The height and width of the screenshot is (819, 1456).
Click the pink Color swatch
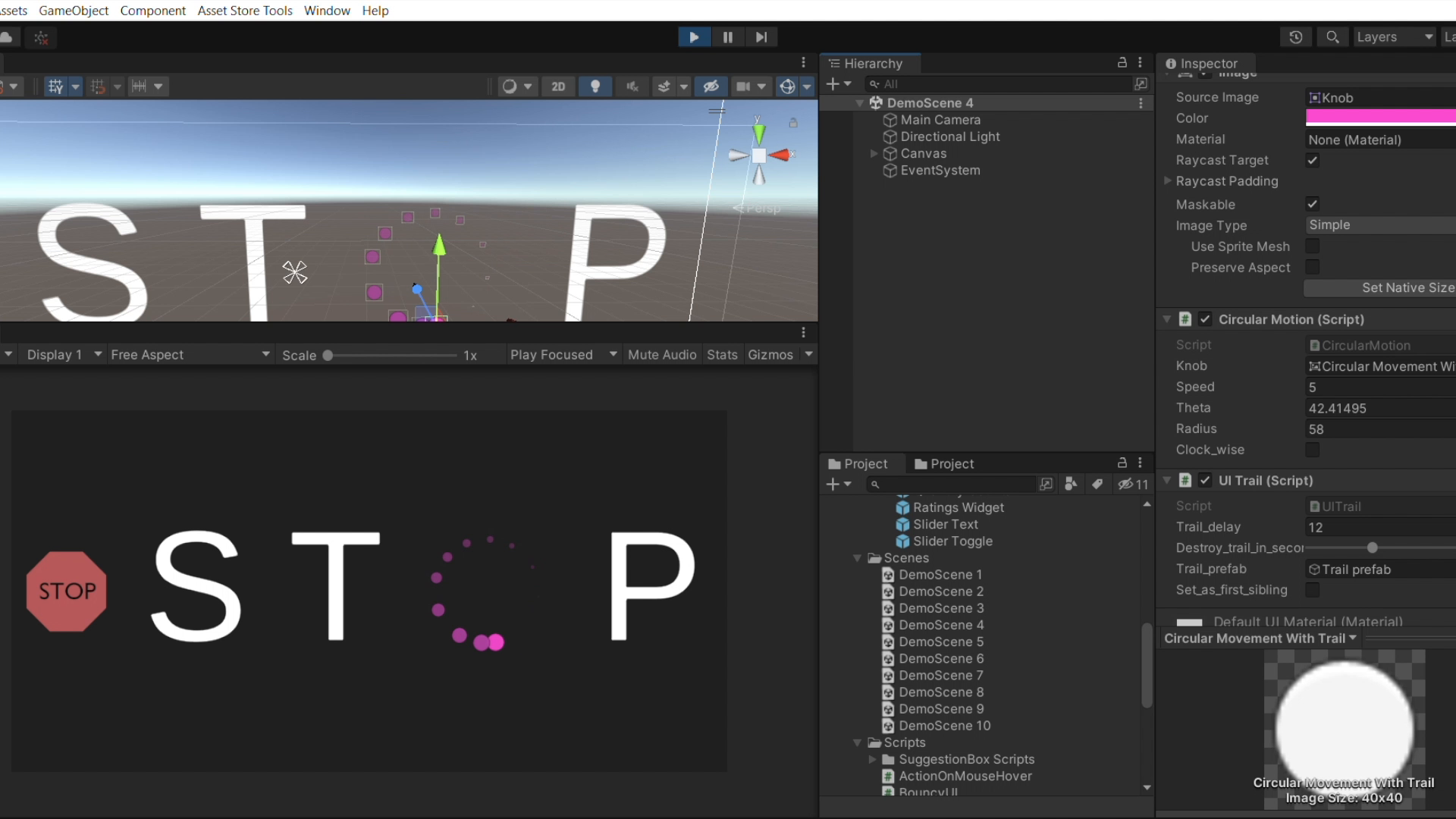coord(1380,117)
